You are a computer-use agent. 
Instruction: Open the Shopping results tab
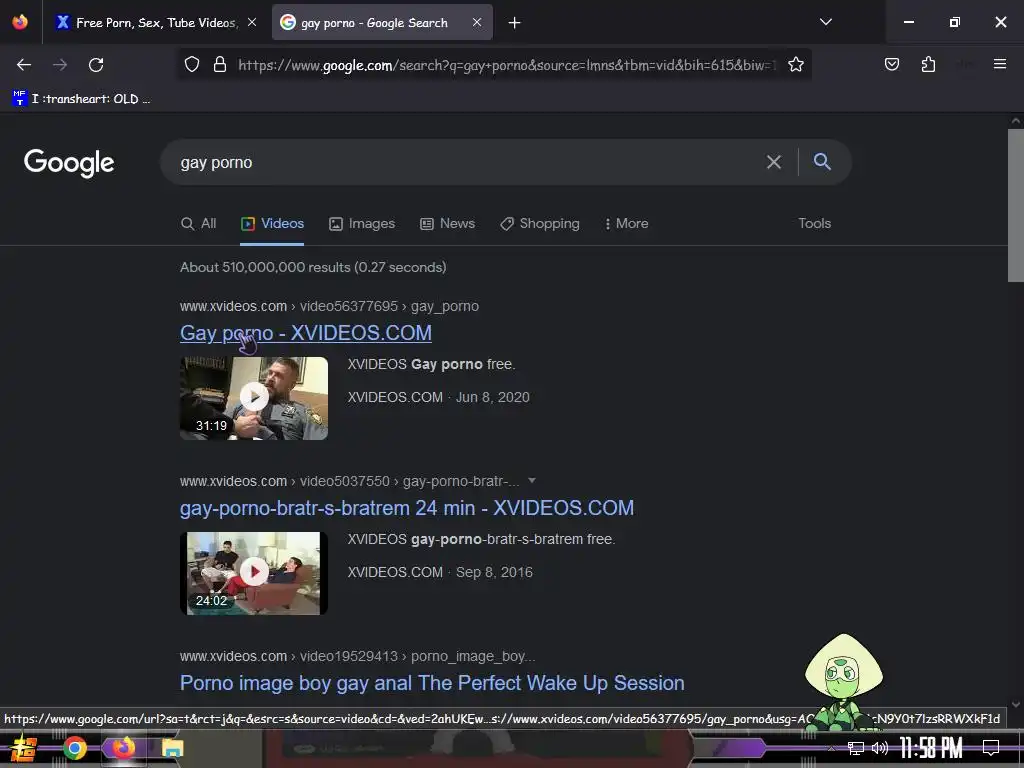click(540, 223)
